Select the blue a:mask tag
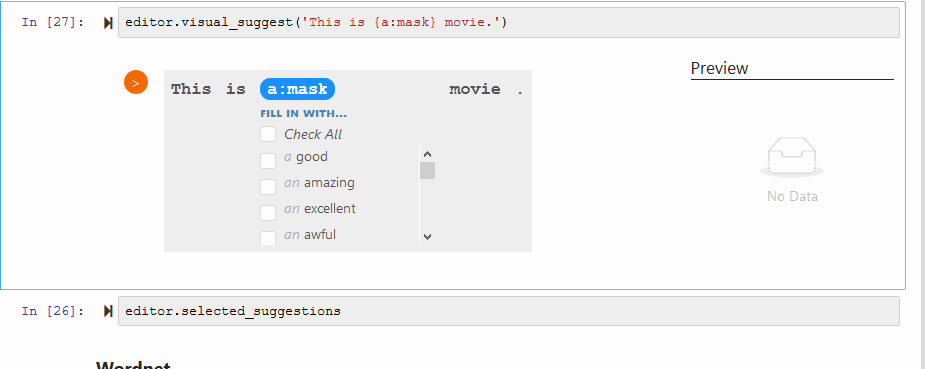 point(297,89)
